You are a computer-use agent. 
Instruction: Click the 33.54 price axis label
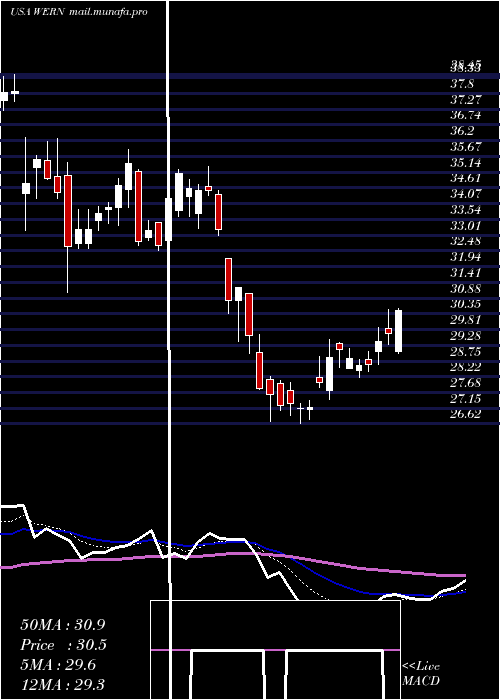point(466,210)
